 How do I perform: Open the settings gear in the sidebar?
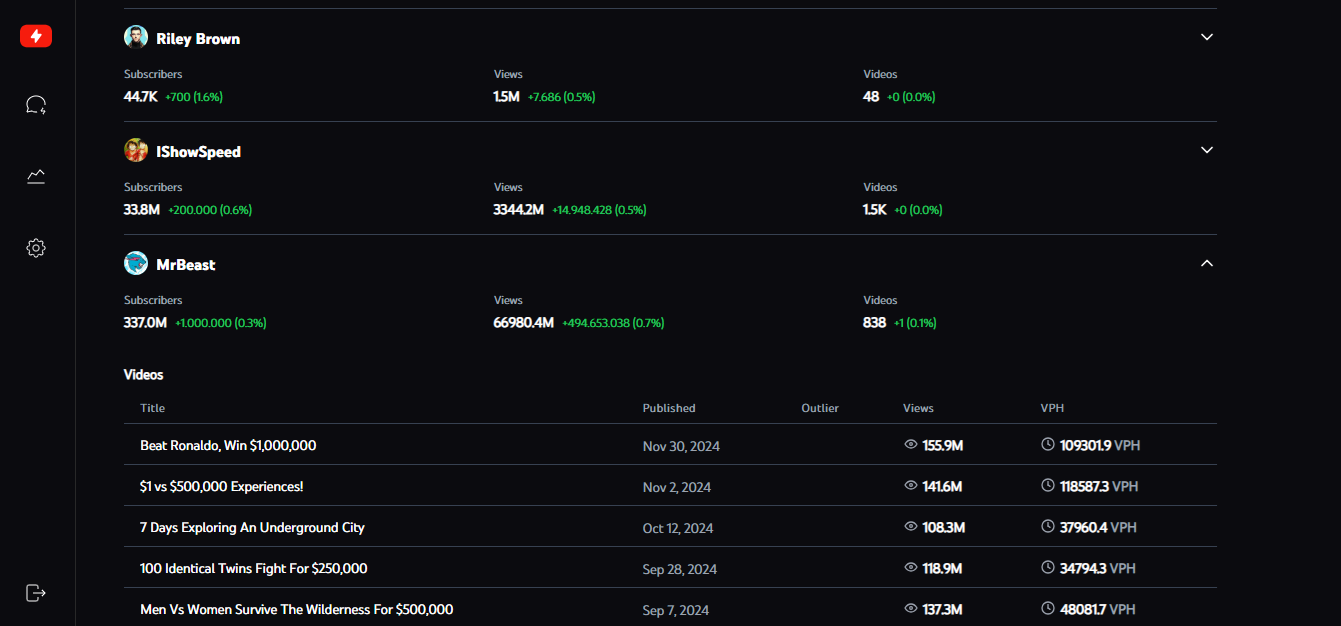click(36, 248)
